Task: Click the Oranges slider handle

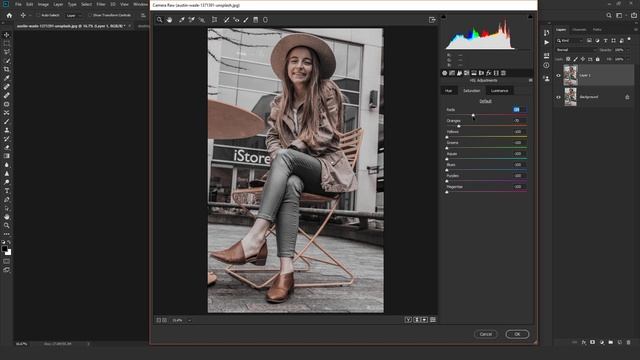Action: (x=459, y=126)
